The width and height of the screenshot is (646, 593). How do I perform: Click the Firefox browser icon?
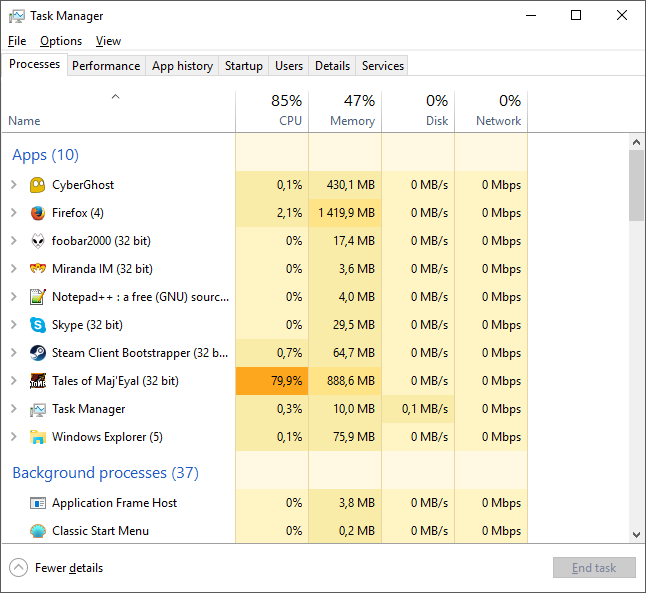coord(38,213)
